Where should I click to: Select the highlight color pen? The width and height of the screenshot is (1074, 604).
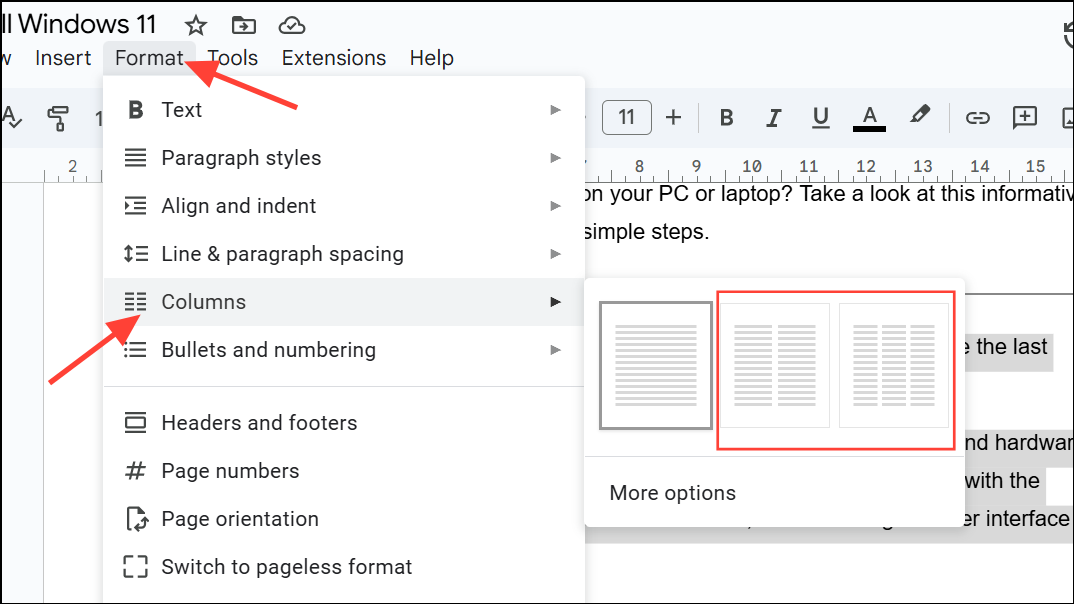click(920, 117)
